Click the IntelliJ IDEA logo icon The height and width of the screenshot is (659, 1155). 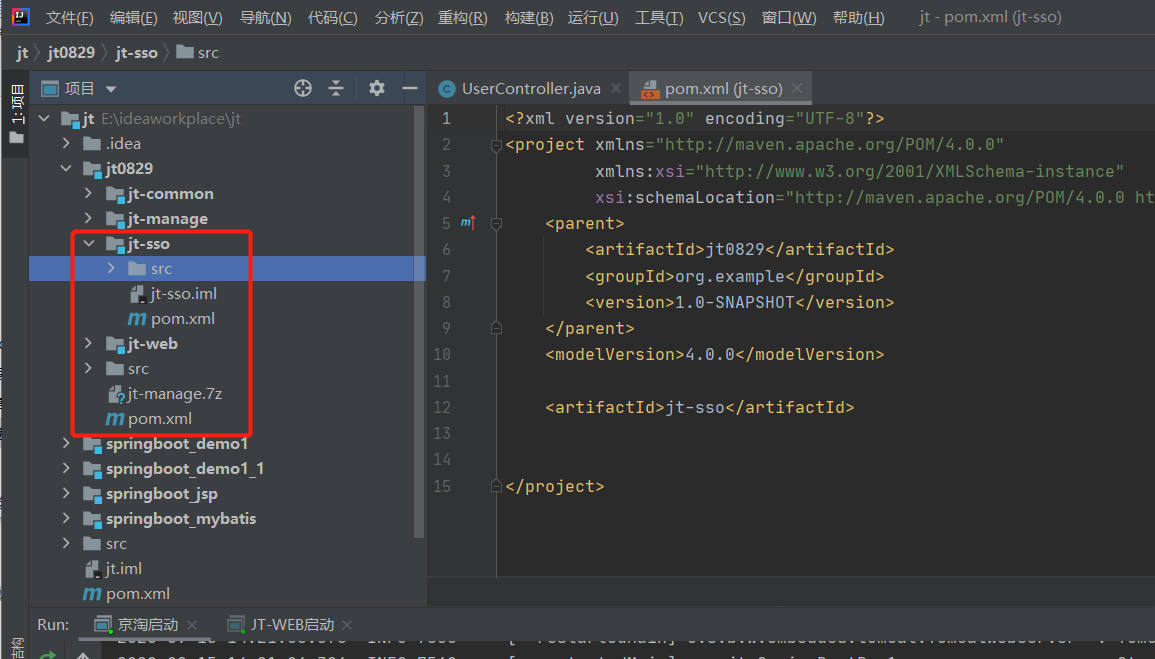click(x=20, y=16)
